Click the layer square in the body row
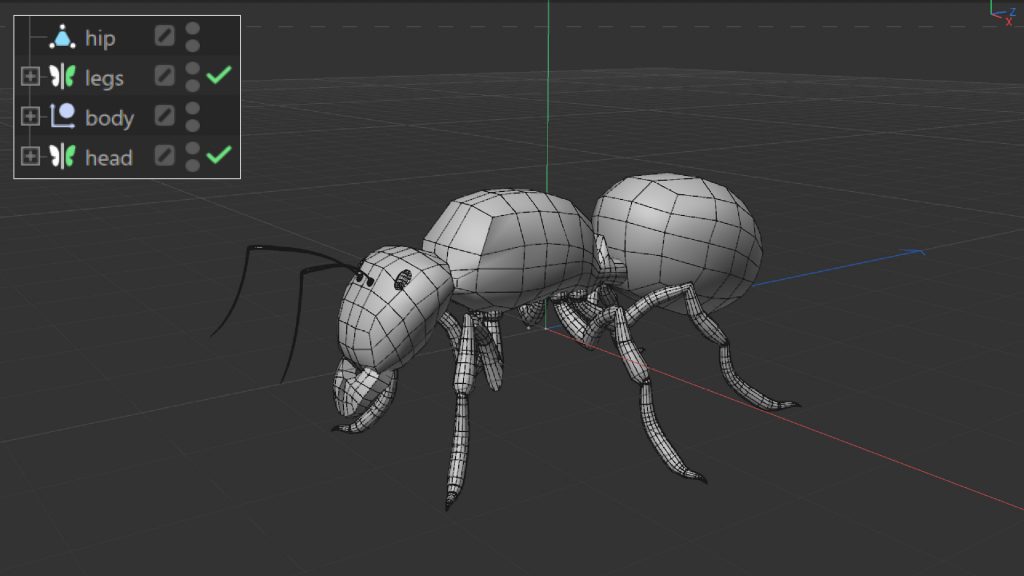Viewport: 1024px width, 576px height. click(x=164, y=116)
